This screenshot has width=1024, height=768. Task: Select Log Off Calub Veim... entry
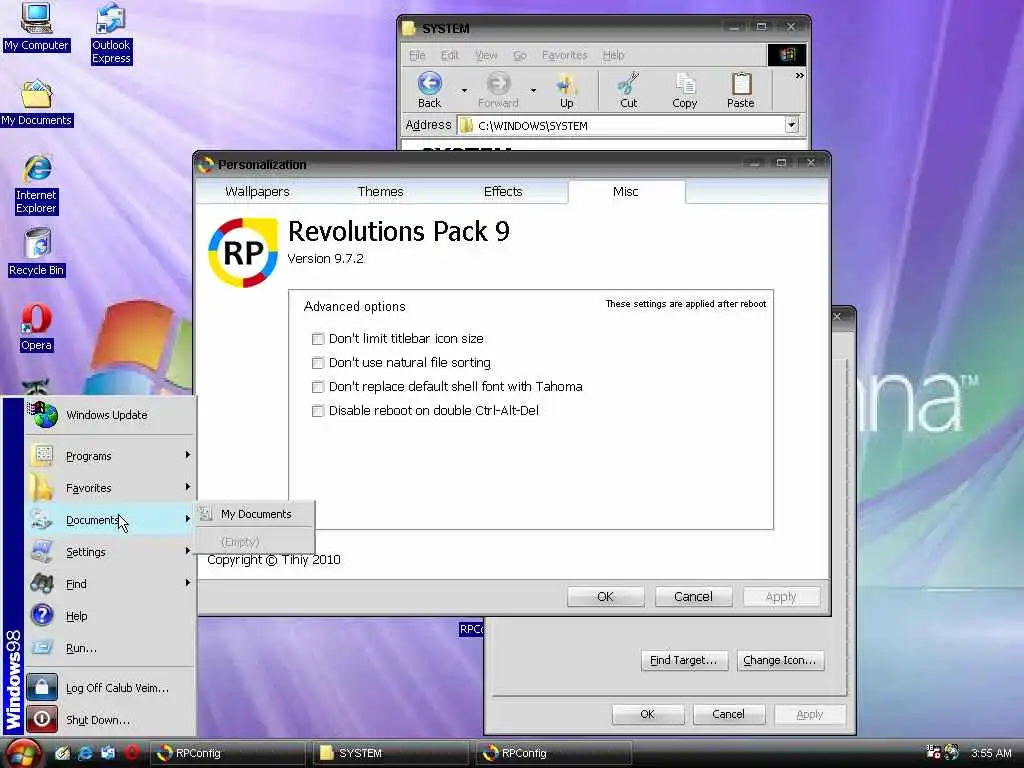[x=110, y=688]
